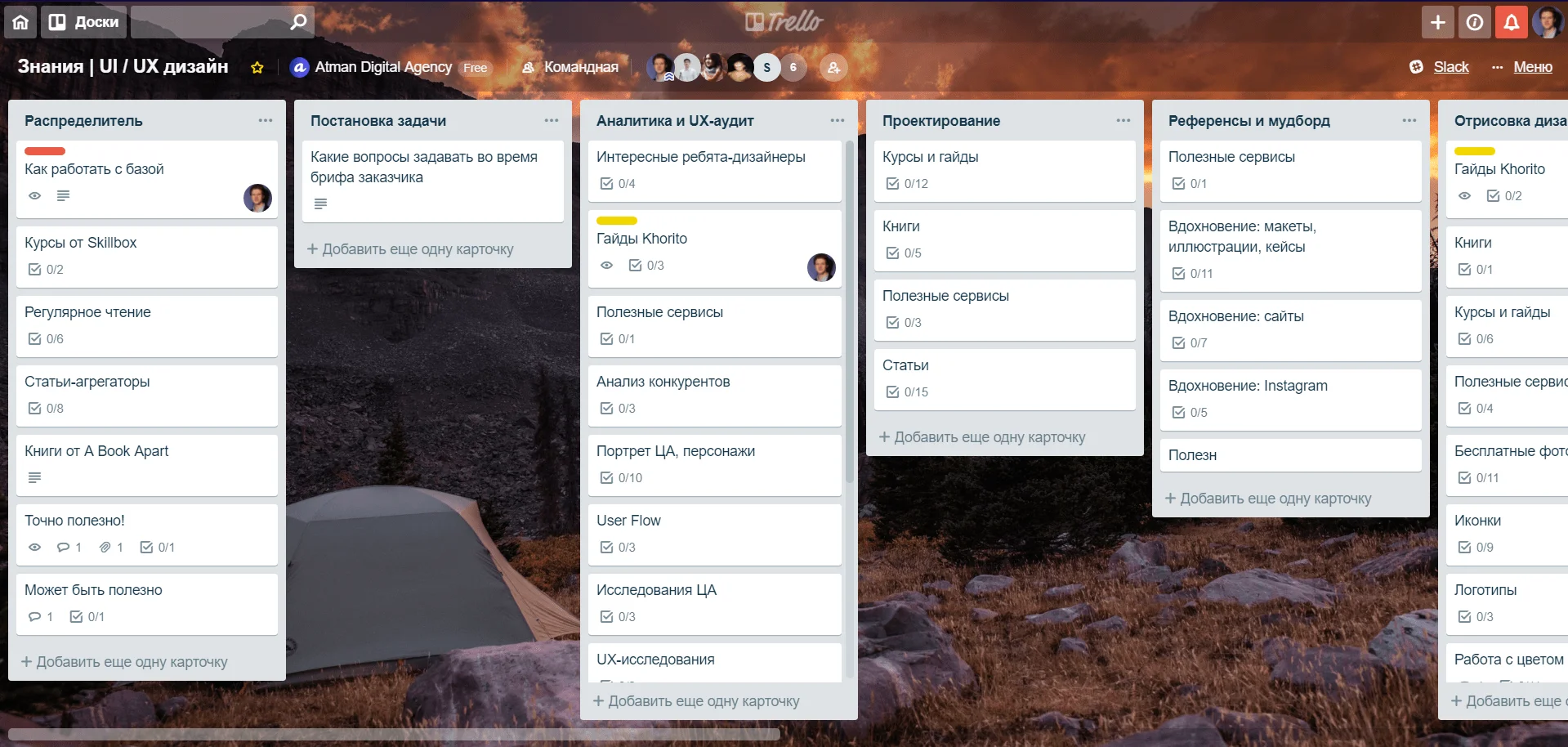Screen dimensions: 1568x747
Task: Open the 'Анализ конкурентов' card
Action: (715, 396)
